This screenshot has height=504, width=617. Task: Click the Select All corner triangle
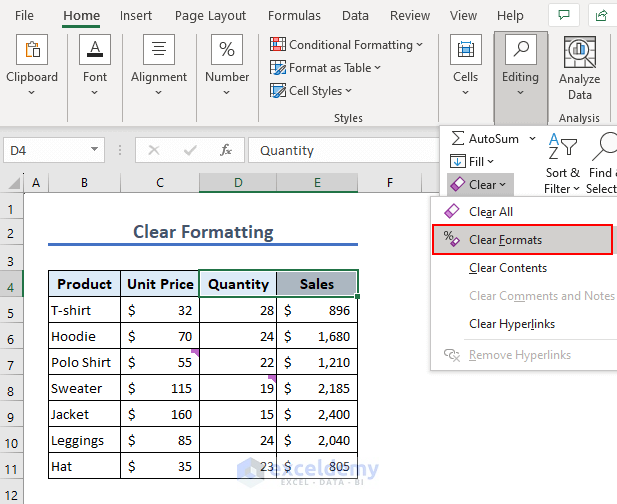pyautogui.click(x=15, y=183)
